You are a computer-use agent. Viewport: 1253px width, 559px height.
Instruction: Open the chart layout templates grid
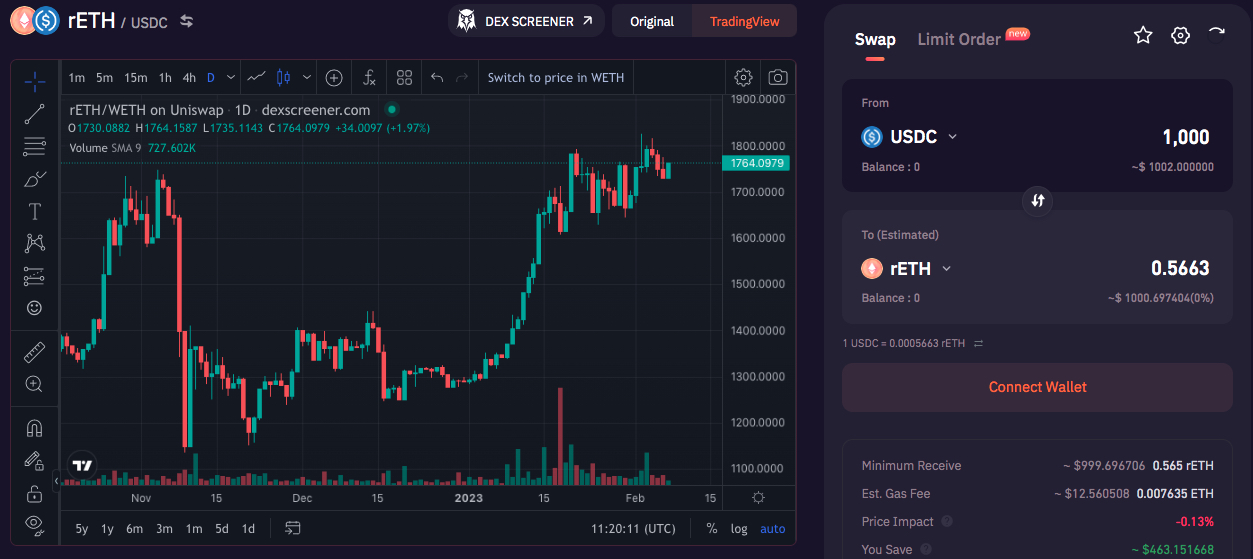click(404, 77)
